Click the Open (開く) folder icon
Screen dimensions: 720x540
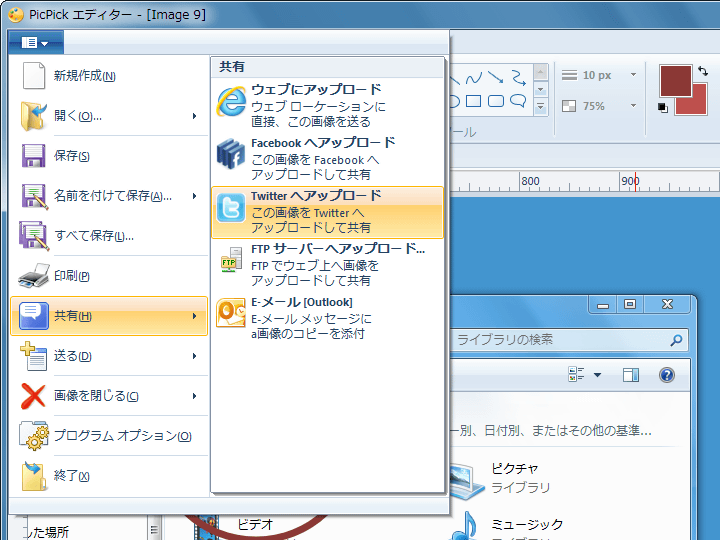(34, 116)
